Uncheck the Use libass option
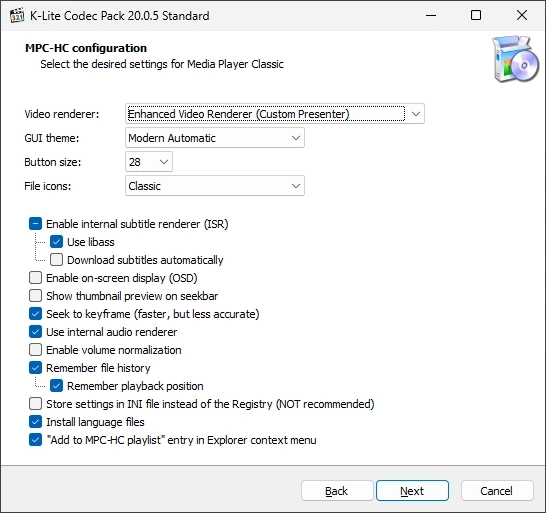 [x=56, y=242]
